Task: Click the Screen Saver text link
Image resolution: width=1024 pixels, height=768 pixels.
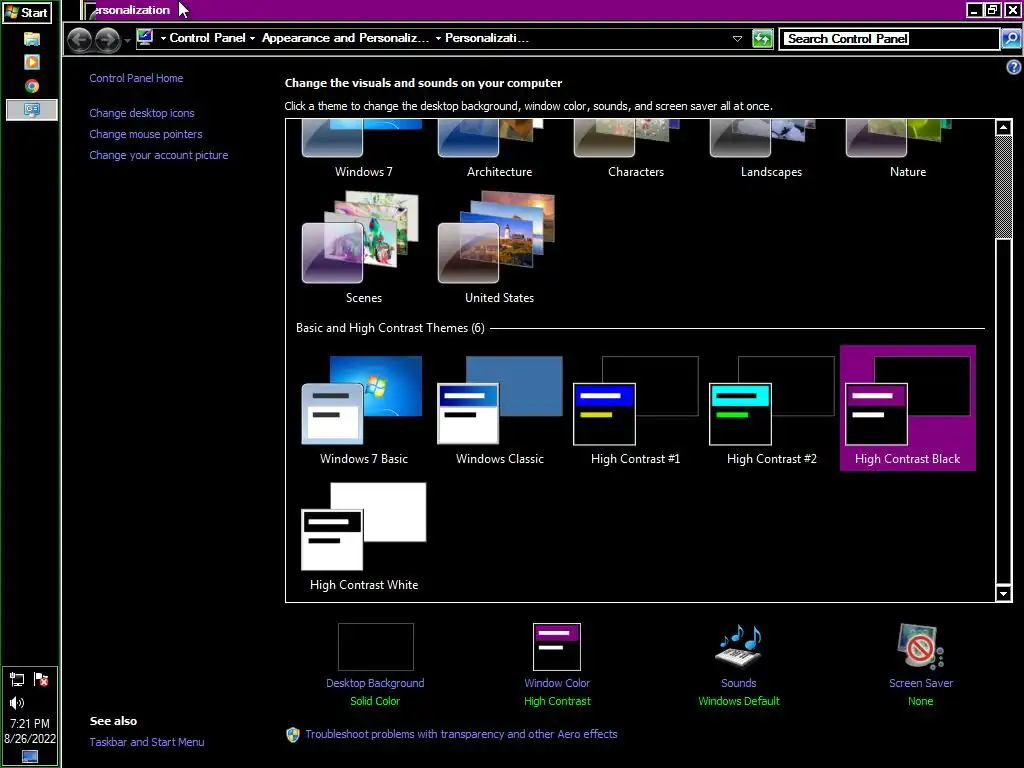Action: pyautogui.click(x=921, y=683)
